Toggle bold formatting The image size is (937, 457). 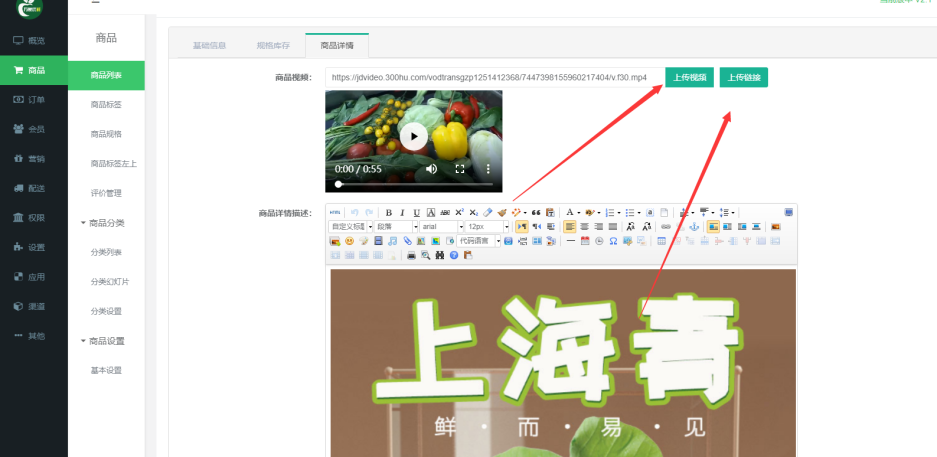(388, 213)
